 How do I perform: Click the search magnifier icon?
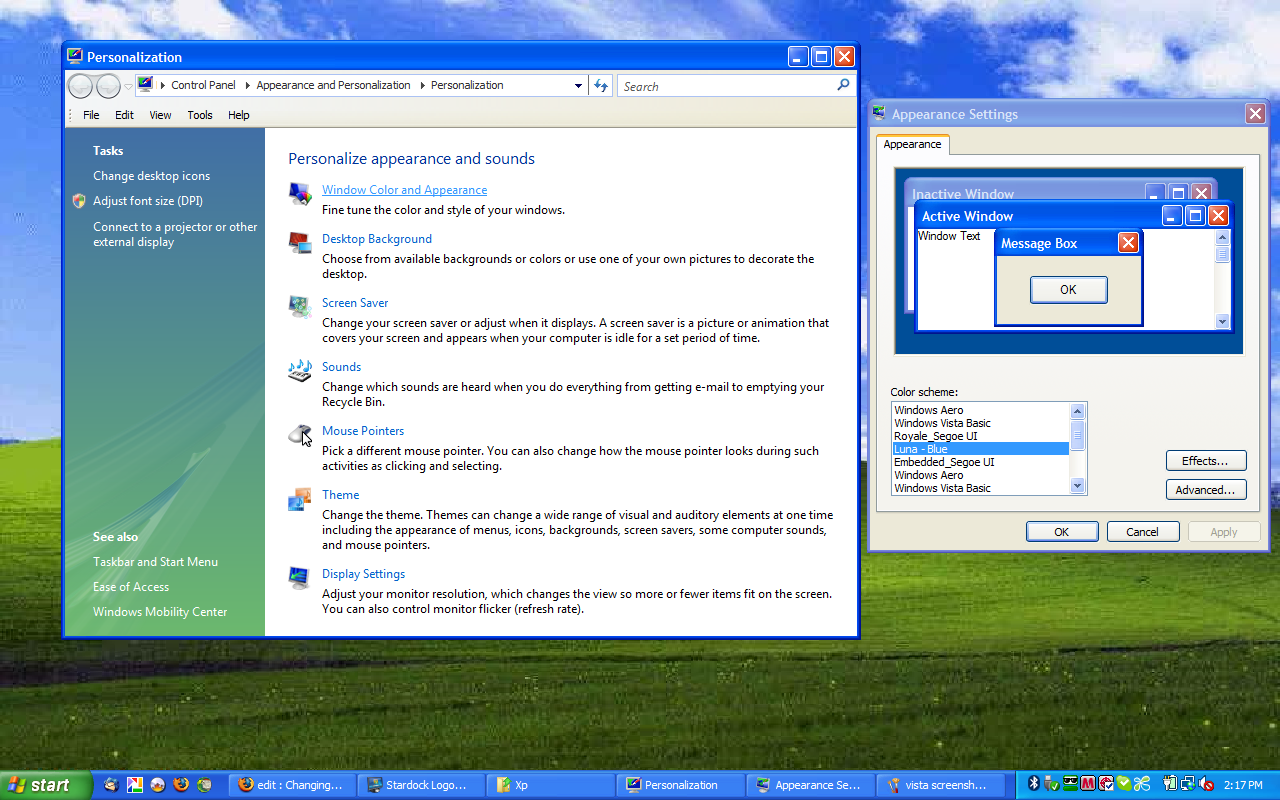click(843, 86)
